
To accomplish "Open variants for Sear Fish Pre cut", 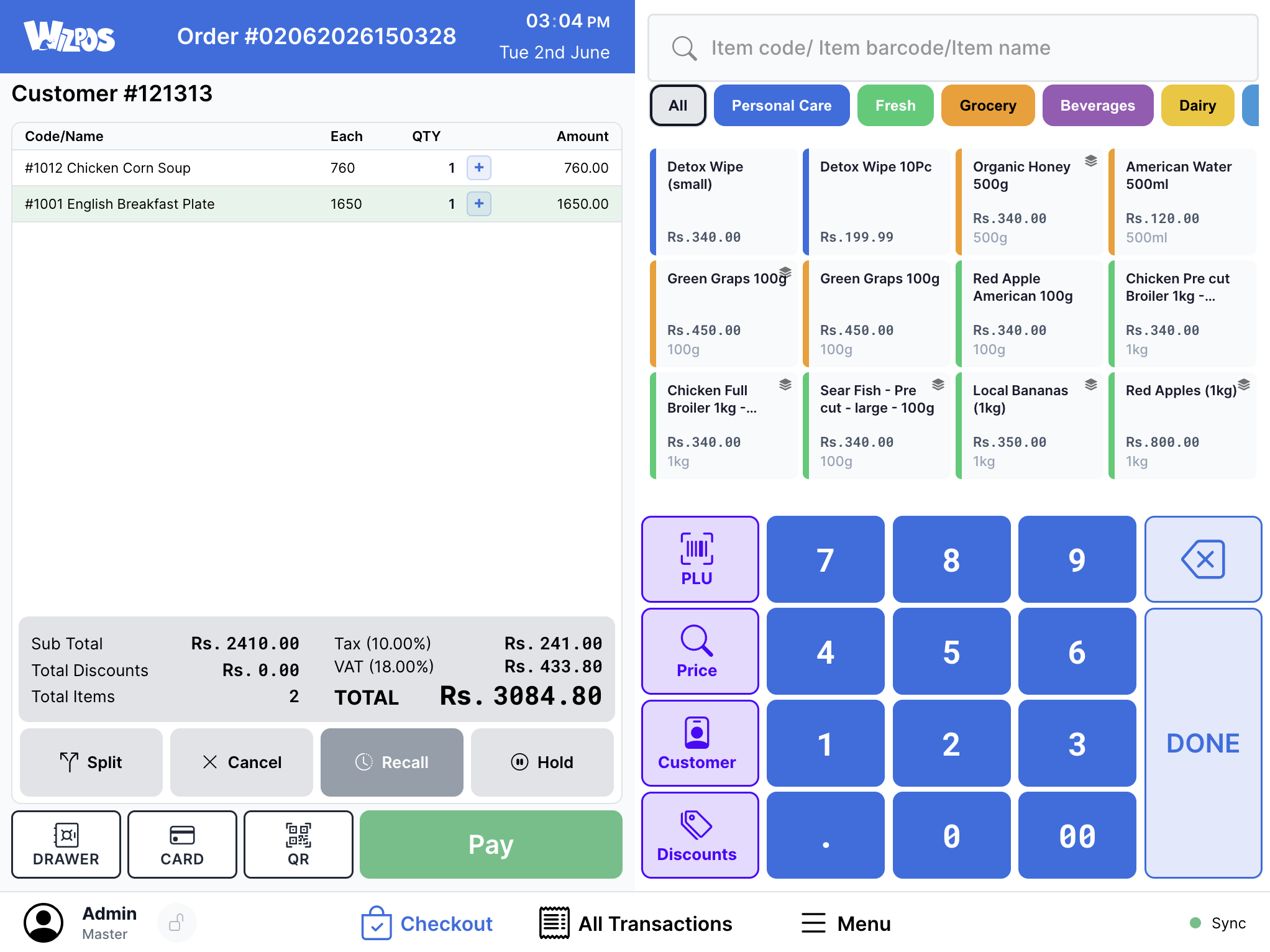I will tap(938, 385).
